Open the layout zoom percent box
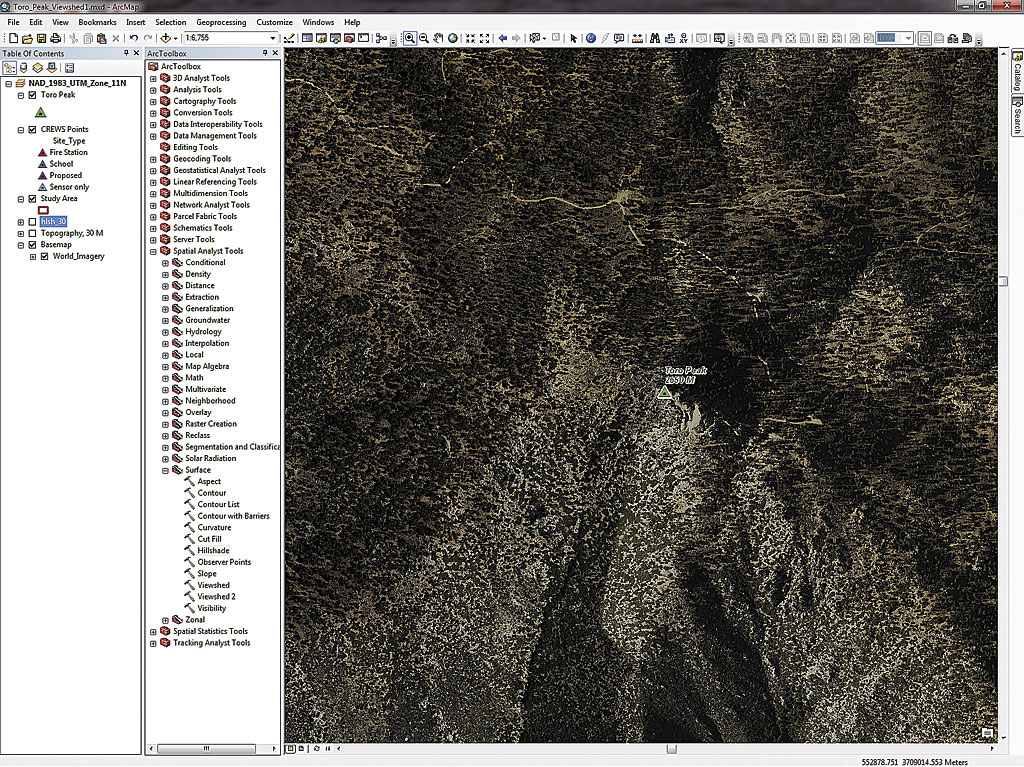This screenshot has height=767, width=1024. coord(894,39)
